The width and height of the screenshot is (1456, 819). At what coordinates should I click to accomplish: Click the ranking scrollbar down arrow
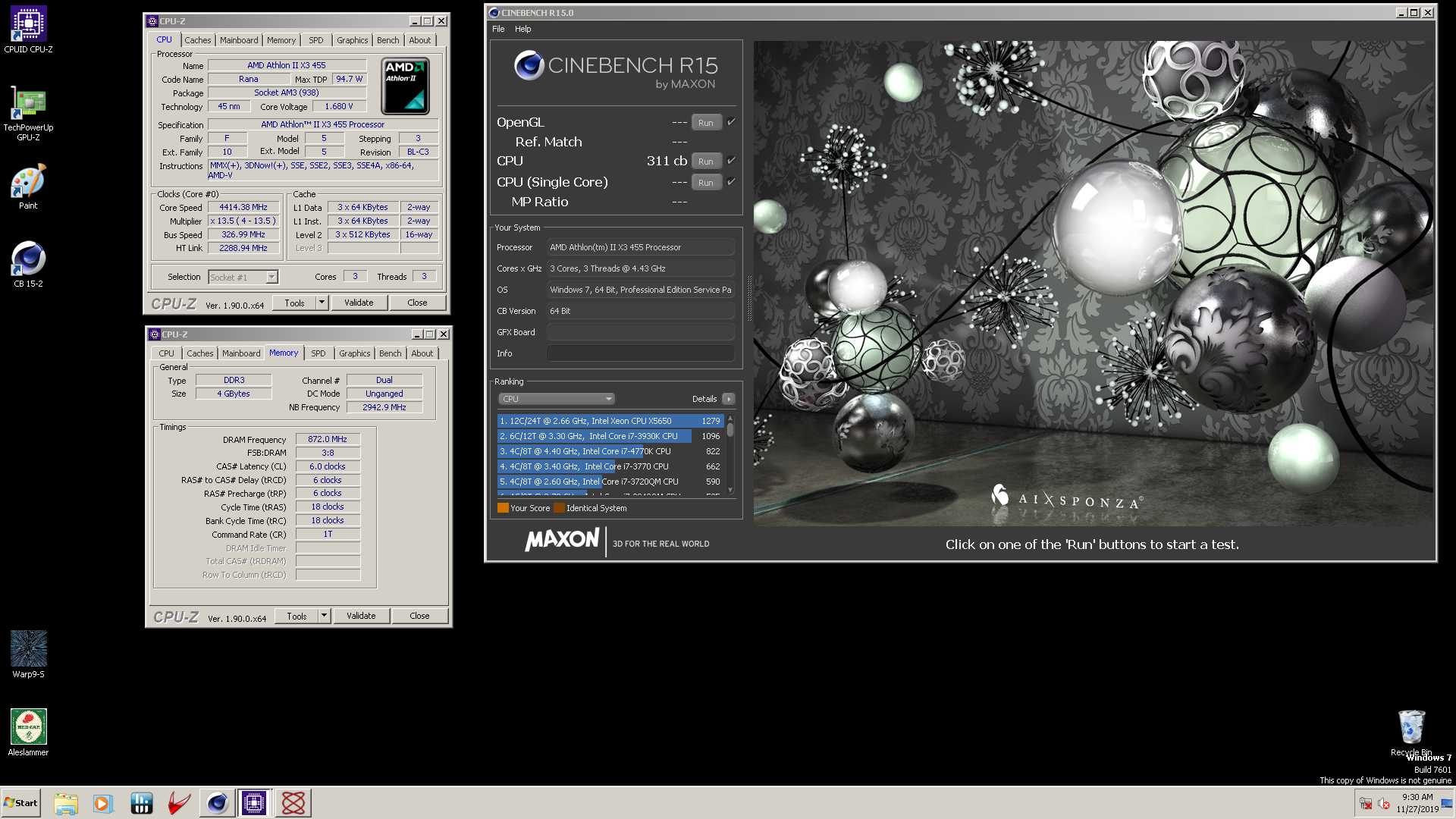(x=730, y=490)
